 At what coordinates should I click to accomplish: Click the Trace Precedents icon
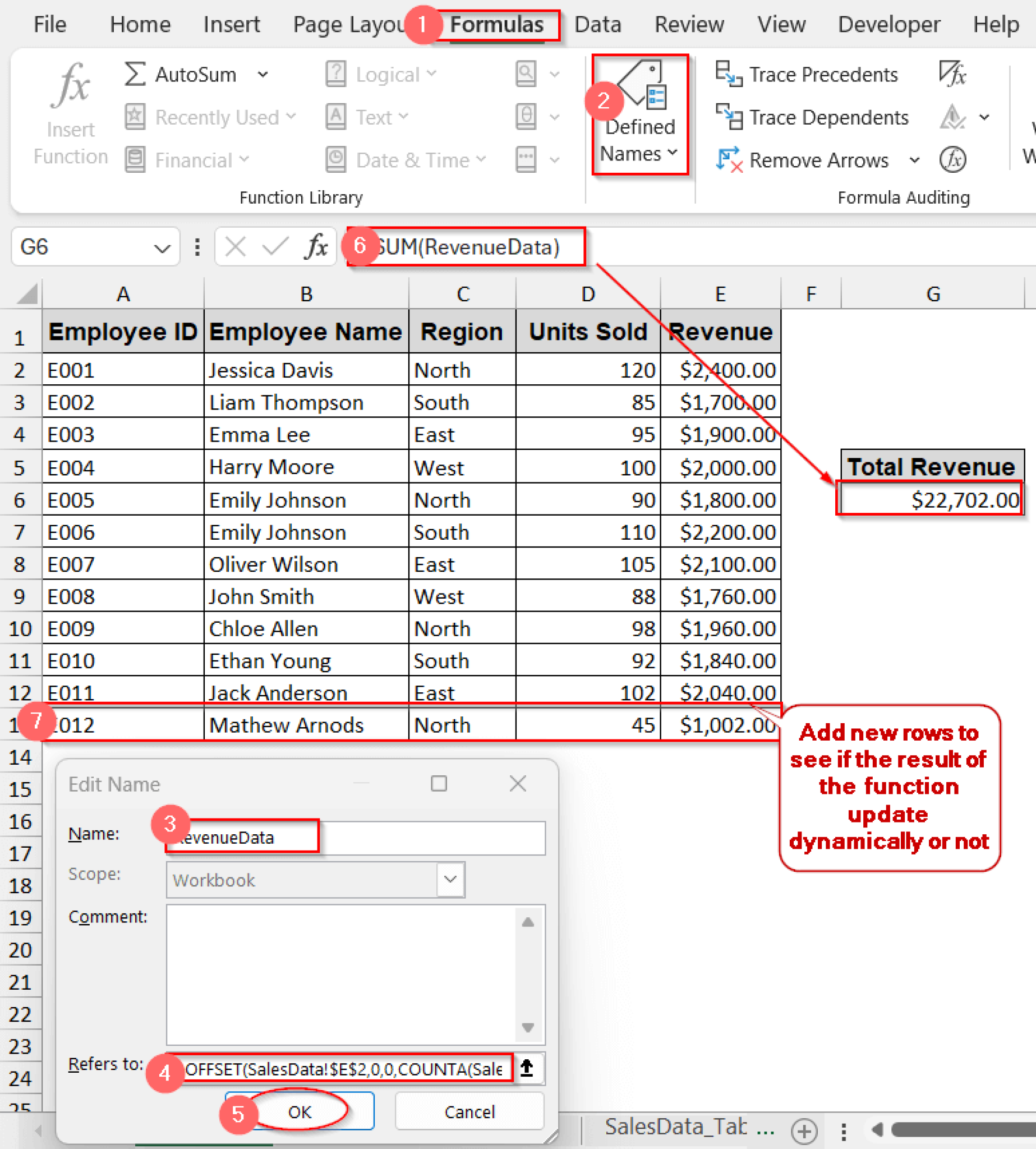pos(730,74)
